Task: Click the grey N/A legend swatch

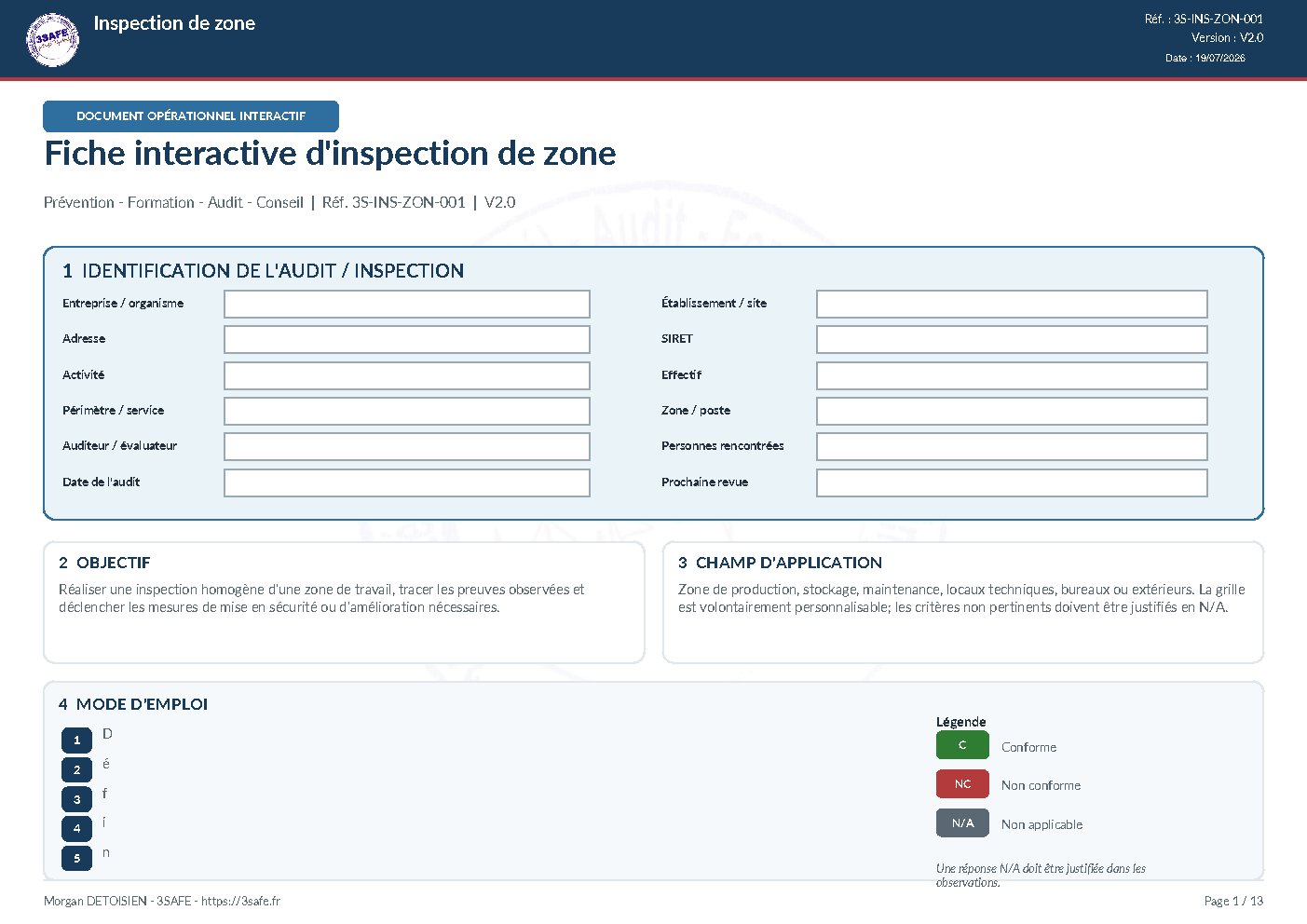Action: click(962, 823)
